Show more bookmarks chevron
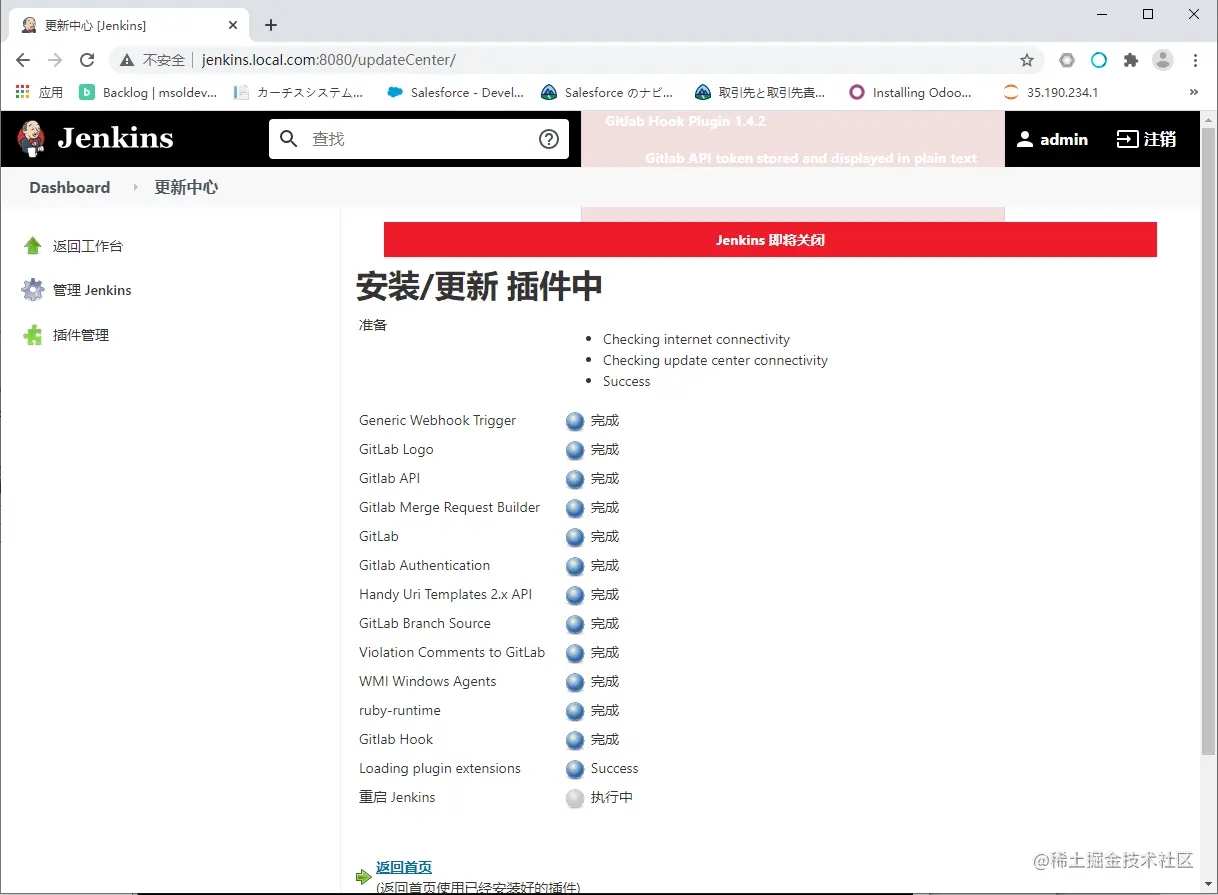 click(x=1193, y=92)
